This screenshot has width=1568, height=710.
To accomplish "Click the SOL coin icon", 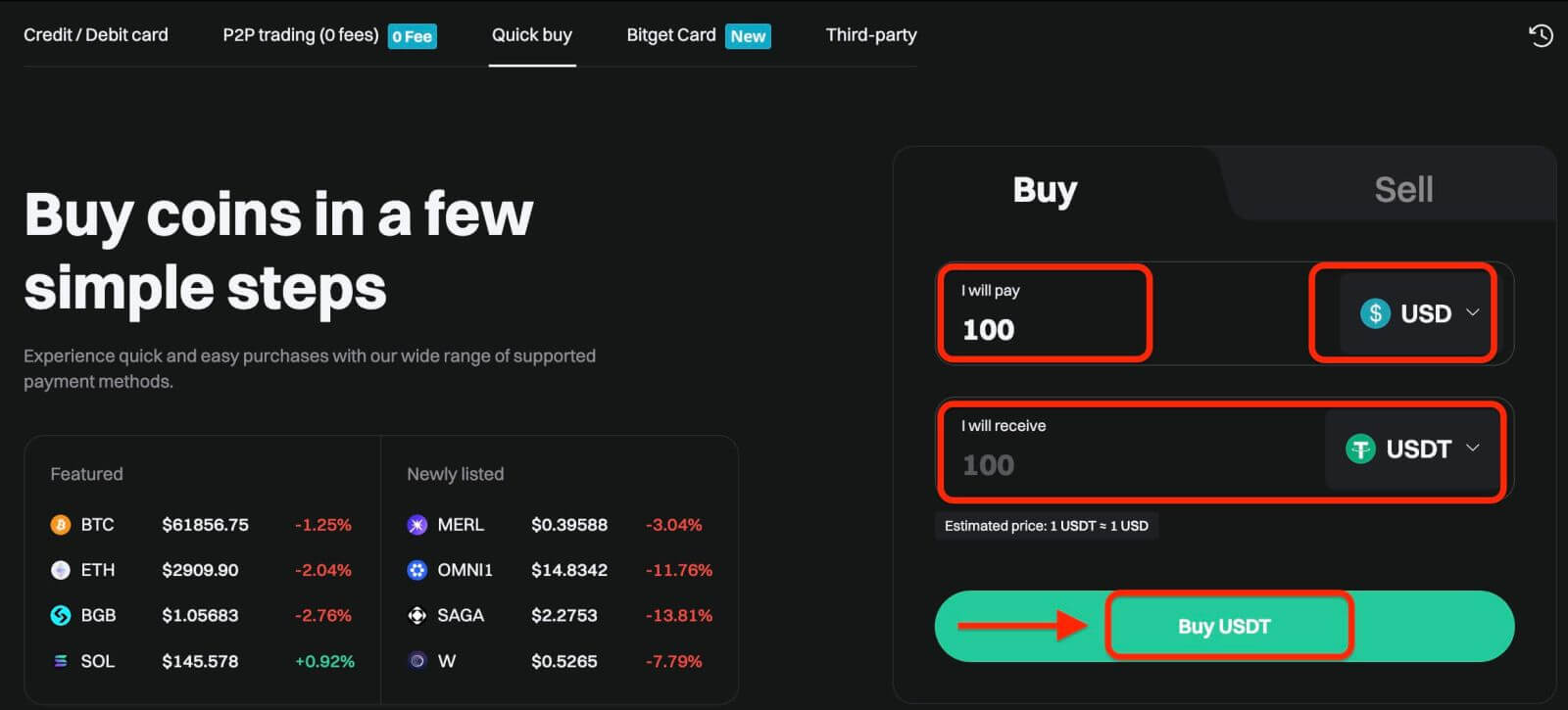I will point(61,661).
